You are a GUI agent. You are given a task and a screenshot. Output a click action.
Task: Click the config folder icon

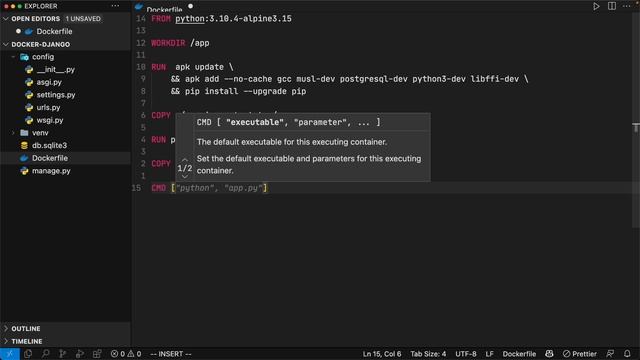24,57
